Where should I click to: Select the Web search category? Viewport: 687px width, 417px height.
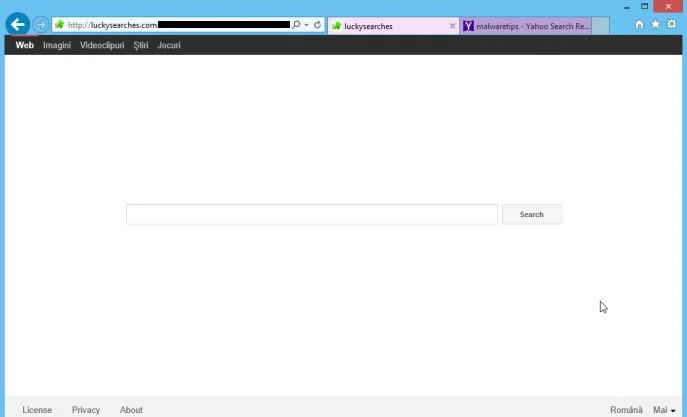[25, 45]
